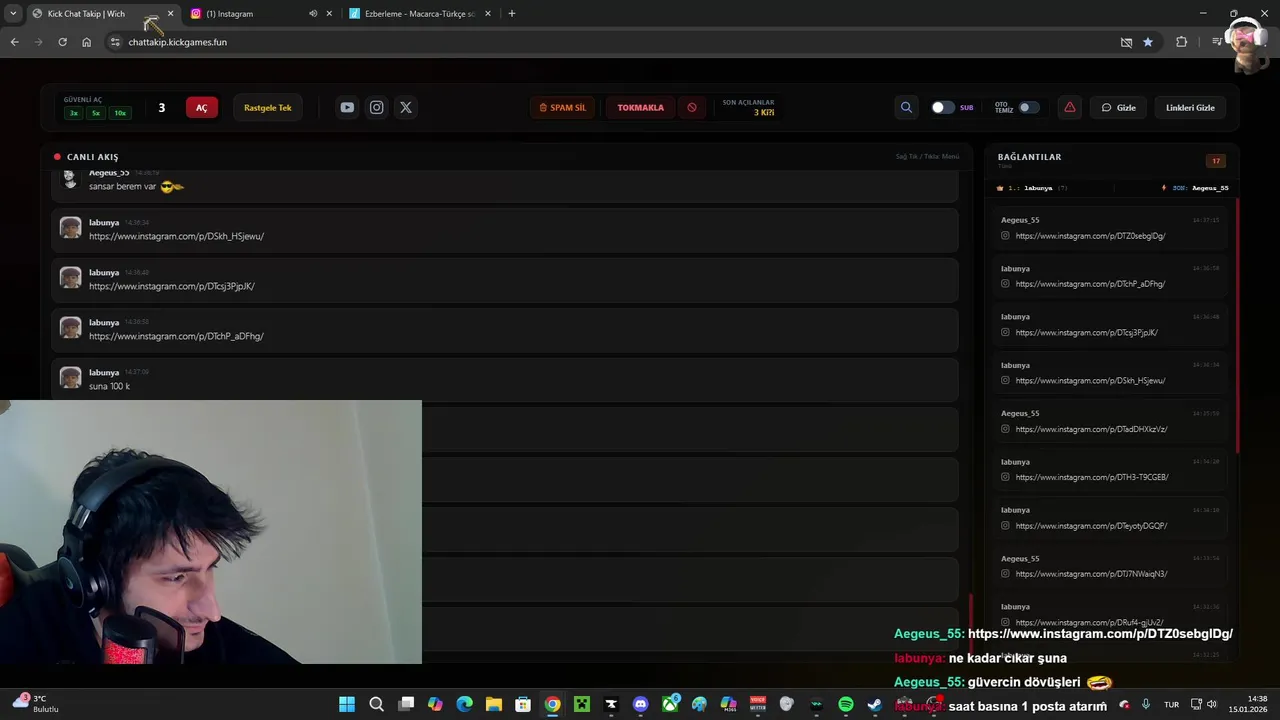This screenshot has height=720, width=1280.
Task: Select the 3x safe-open option
Action: 73,113
